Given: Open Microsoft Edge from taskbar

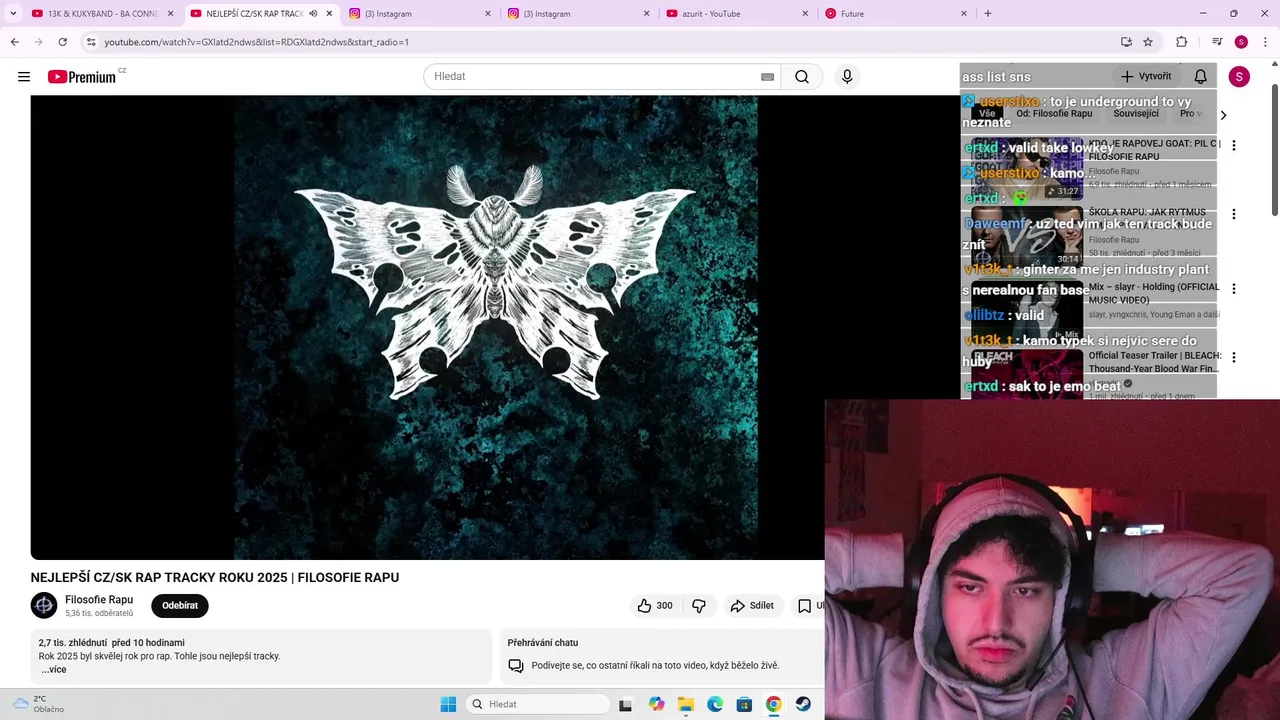Looking at the screenshot, I should [715, 704].
